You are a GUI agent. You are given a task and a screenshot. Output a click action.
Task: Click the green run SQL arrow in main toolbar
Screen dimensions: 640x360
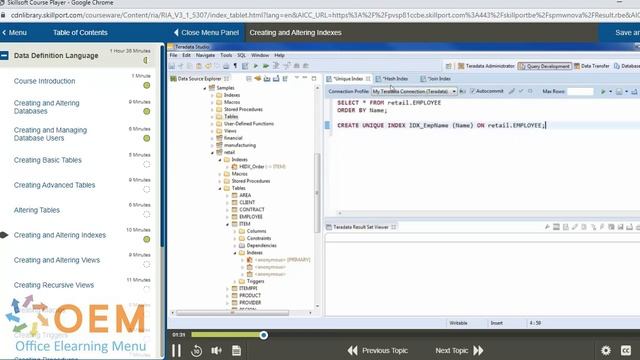click(256, 66)
